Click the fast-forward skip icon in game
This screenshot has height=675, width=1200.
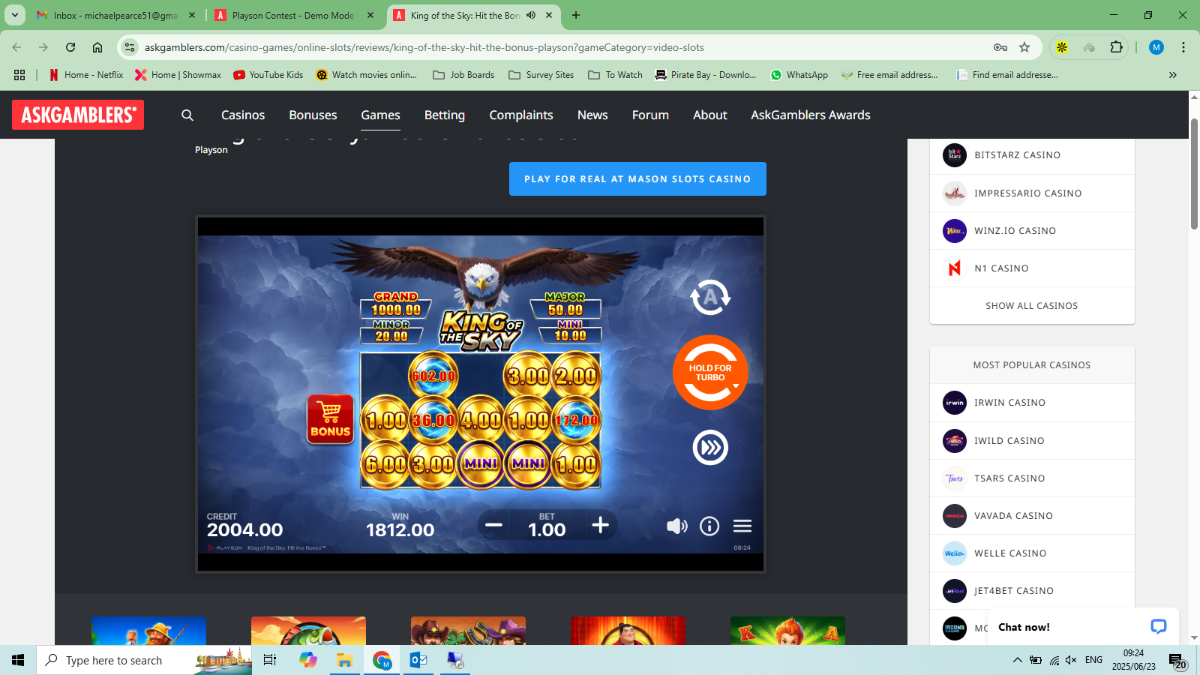[710, 447]
